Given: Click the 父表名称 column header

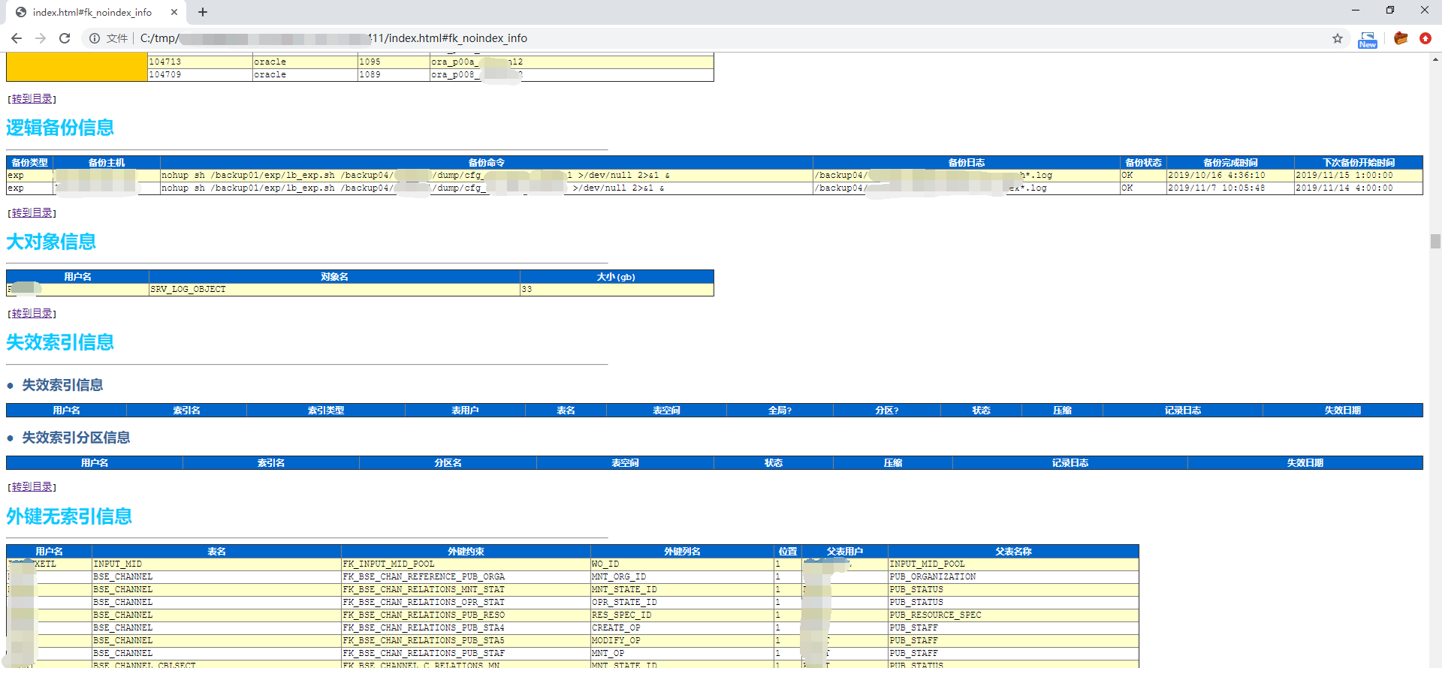Looking at the screenshot, I should pyautogui.click(x=1013, y=552).
